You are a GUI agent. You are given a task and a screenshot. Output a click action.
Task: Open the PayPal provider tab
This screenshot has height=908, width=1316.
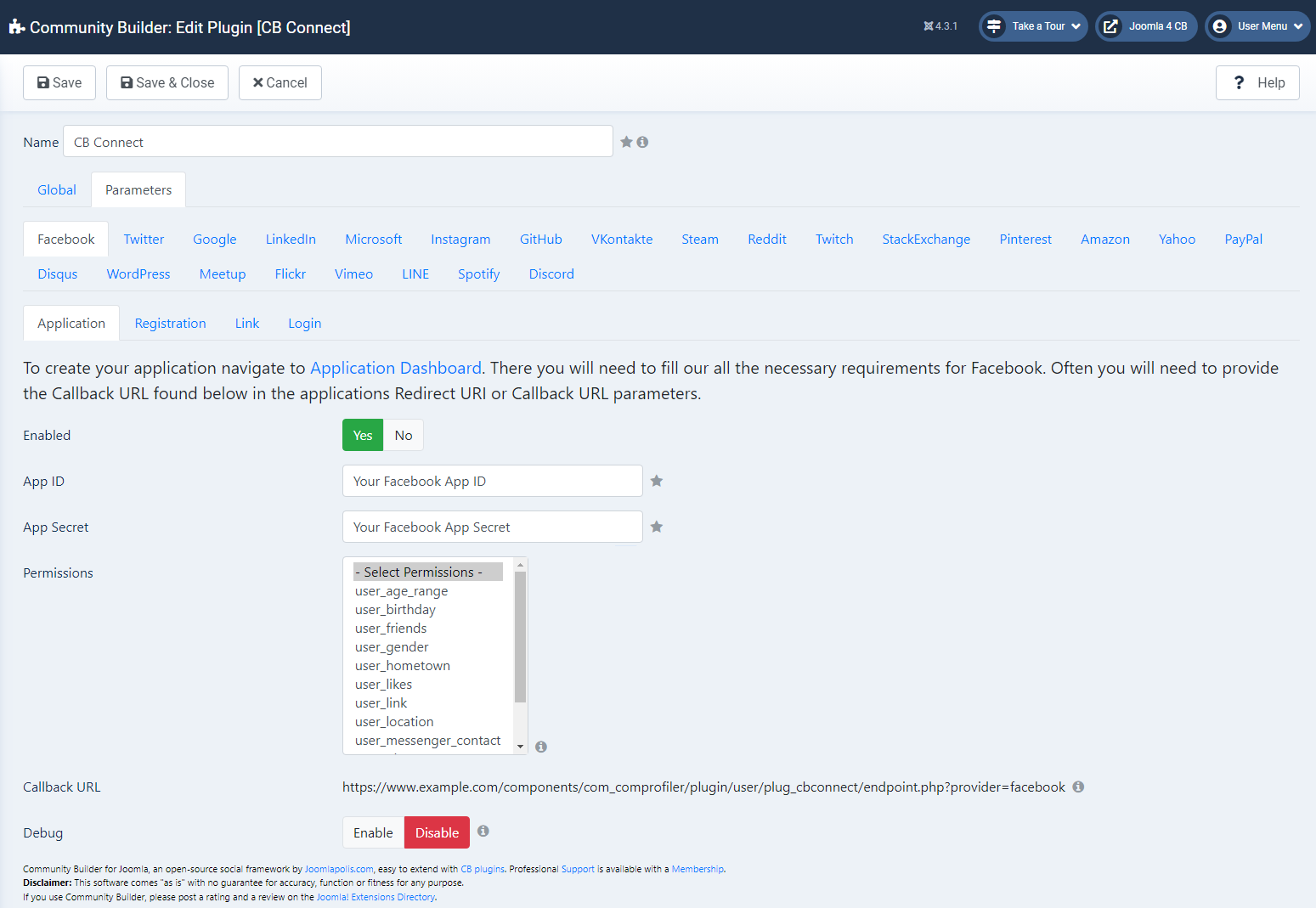tap(1243, 239)
